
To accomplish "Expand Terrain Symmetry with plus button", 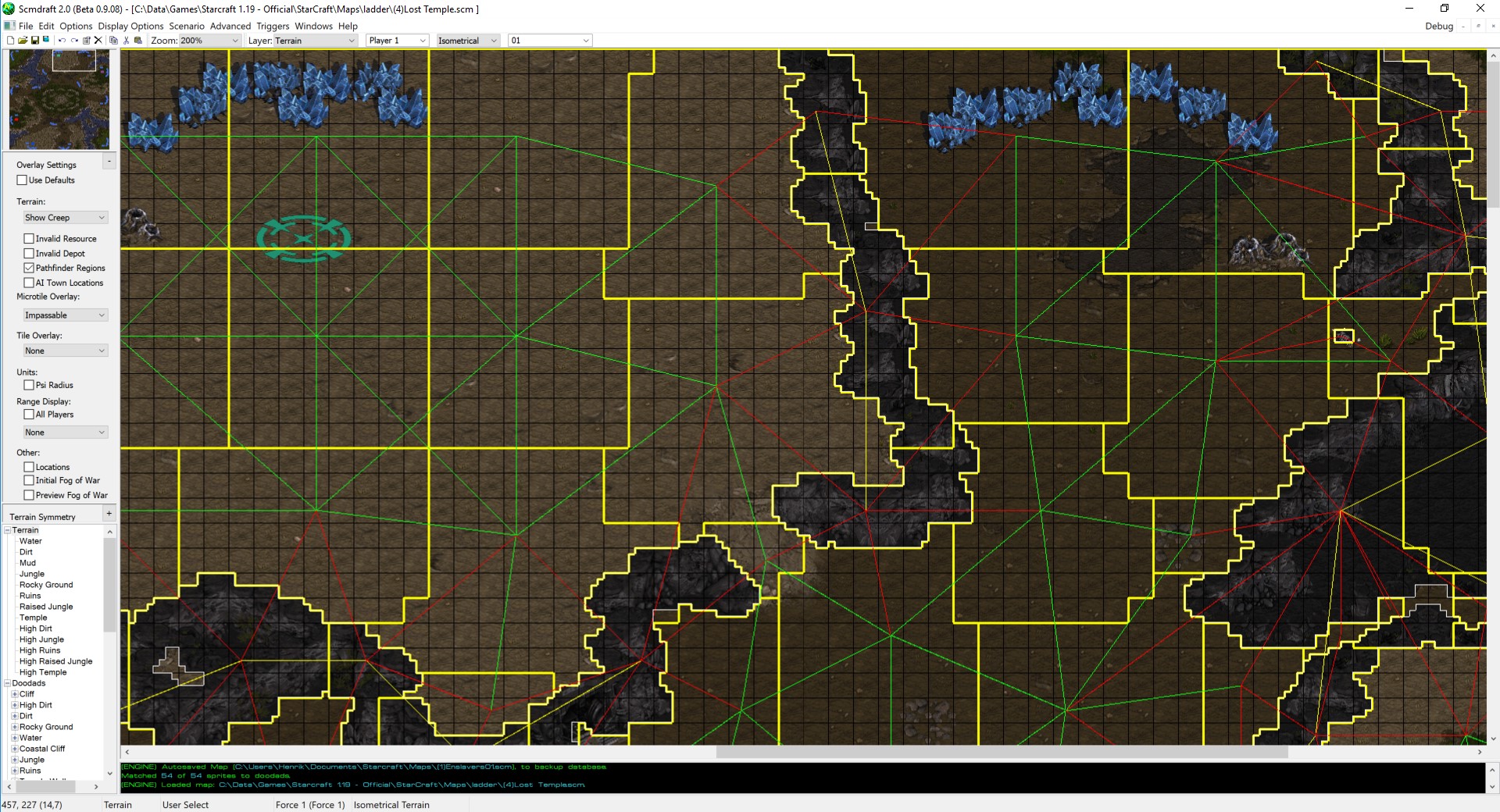I will point(109,514).
